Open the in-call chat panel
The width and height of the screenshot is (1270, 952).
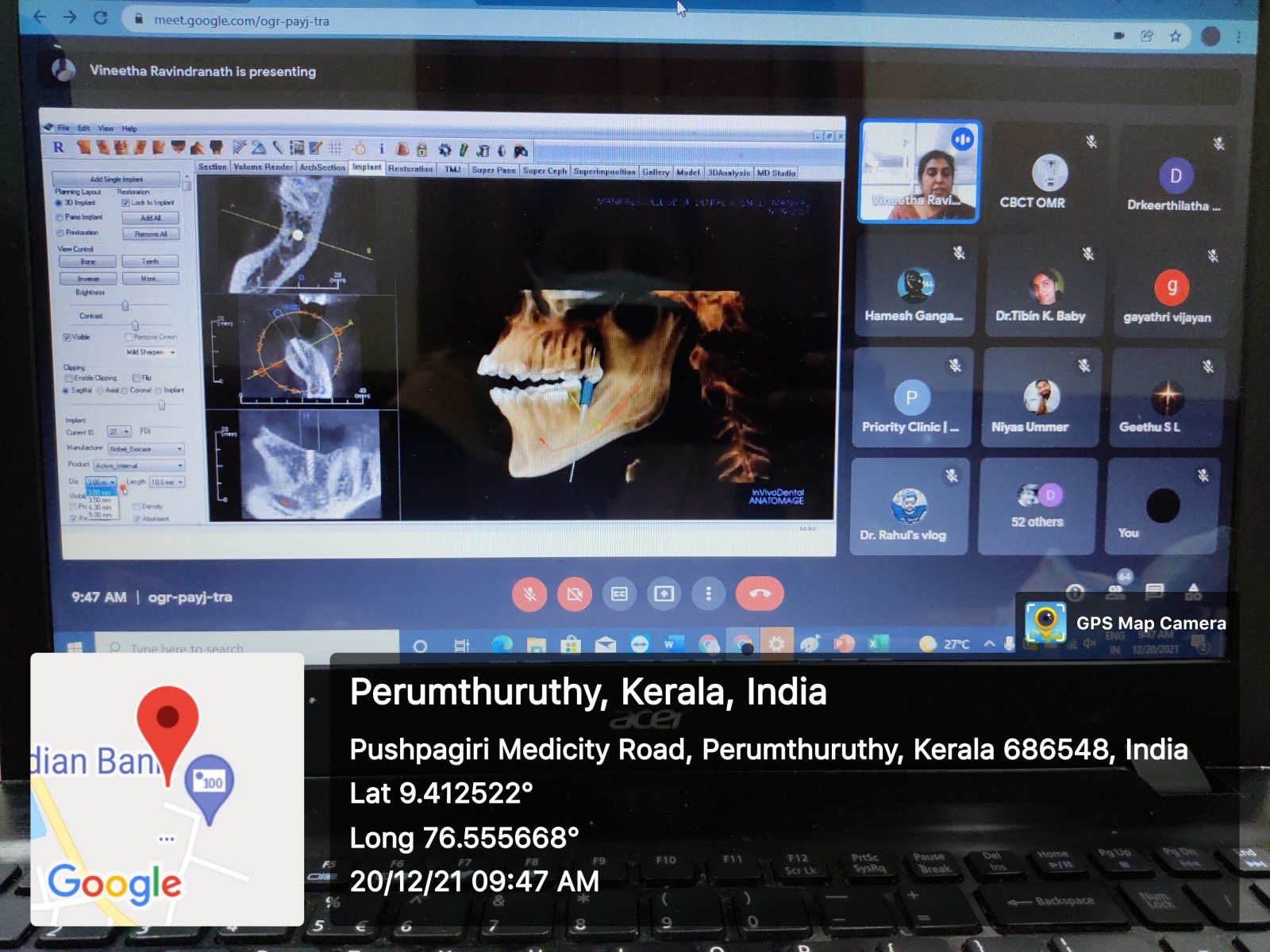coord(1154,591)
